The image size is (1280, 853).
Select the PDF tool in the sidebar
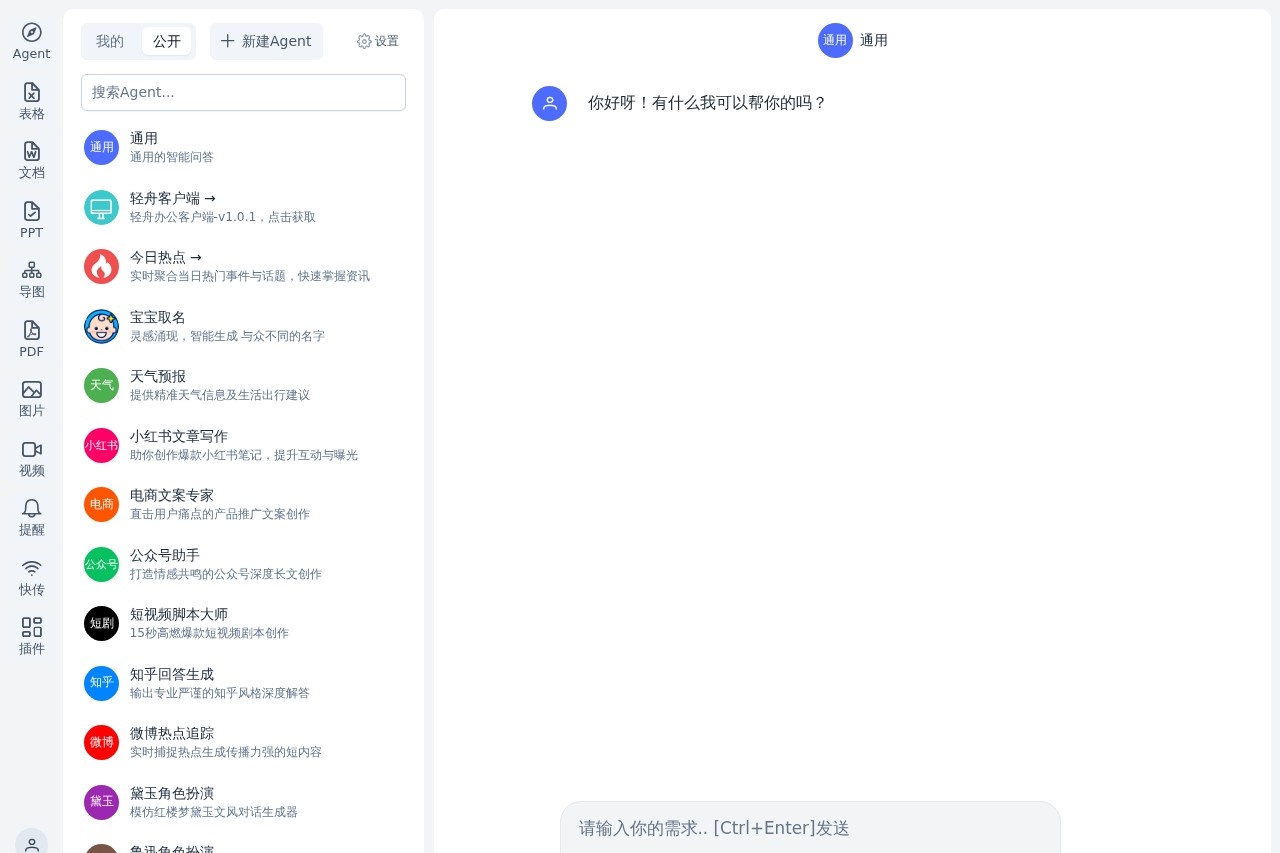click(x=31, y=338)
